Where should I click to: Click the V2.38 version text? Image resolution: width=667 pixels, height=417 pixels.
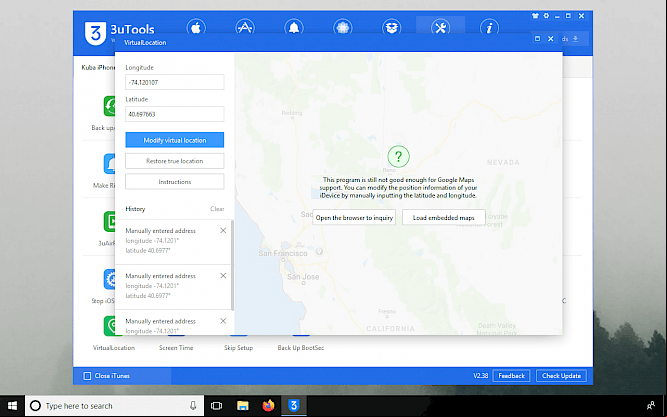(x=481, y=376)
